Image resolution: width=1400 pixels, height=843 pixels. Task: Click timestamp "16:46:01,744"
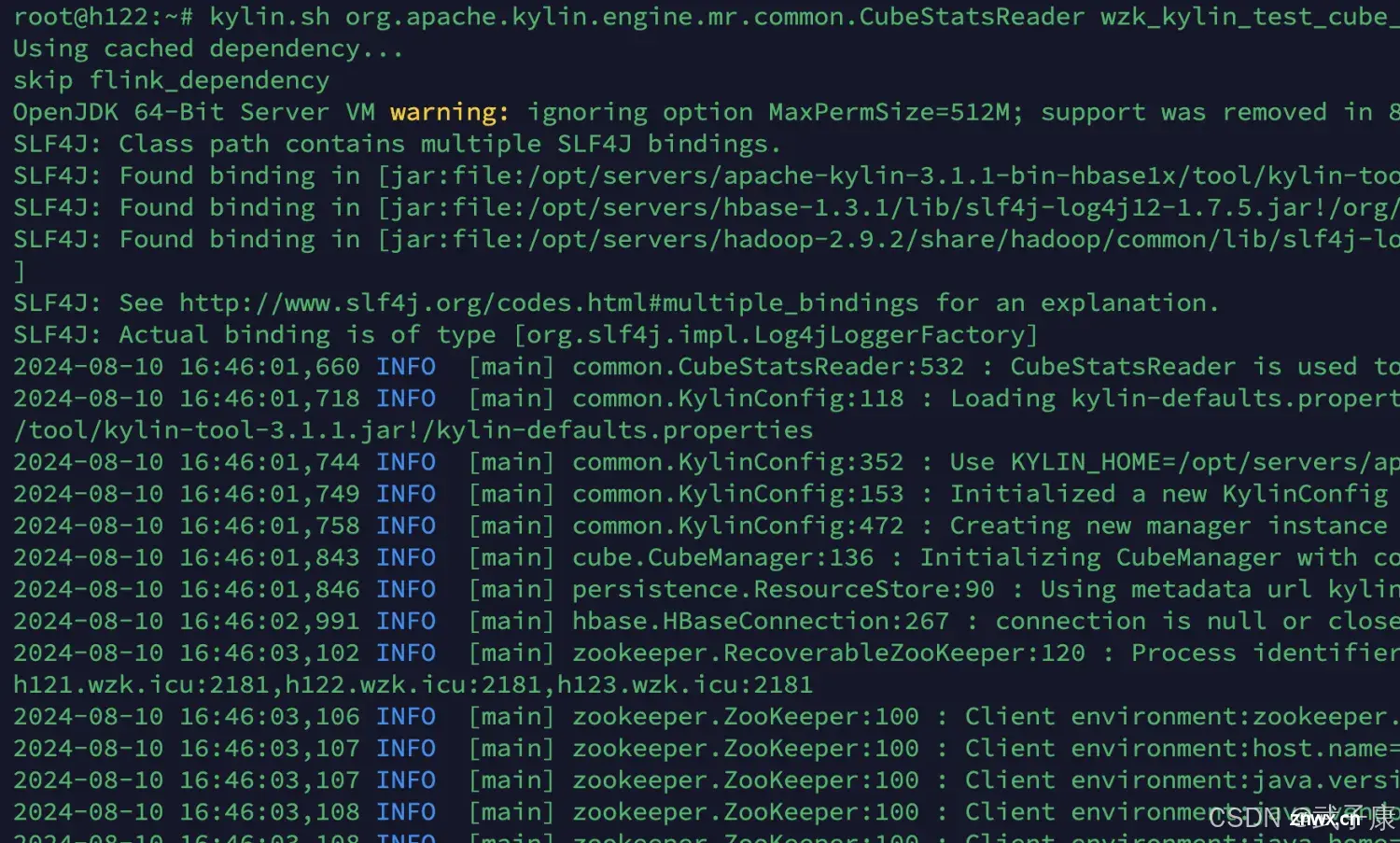click(269, 462)
